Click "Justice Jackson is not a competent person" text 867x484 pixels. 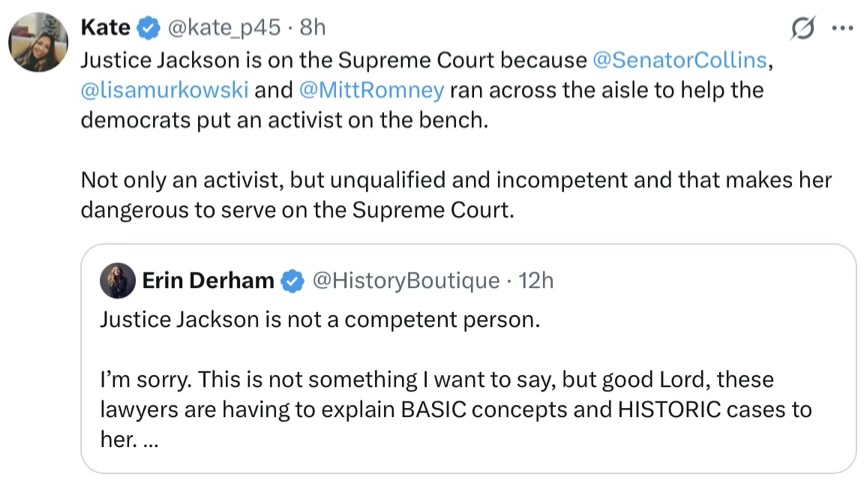pyautogui.click(x=320, y=321)
